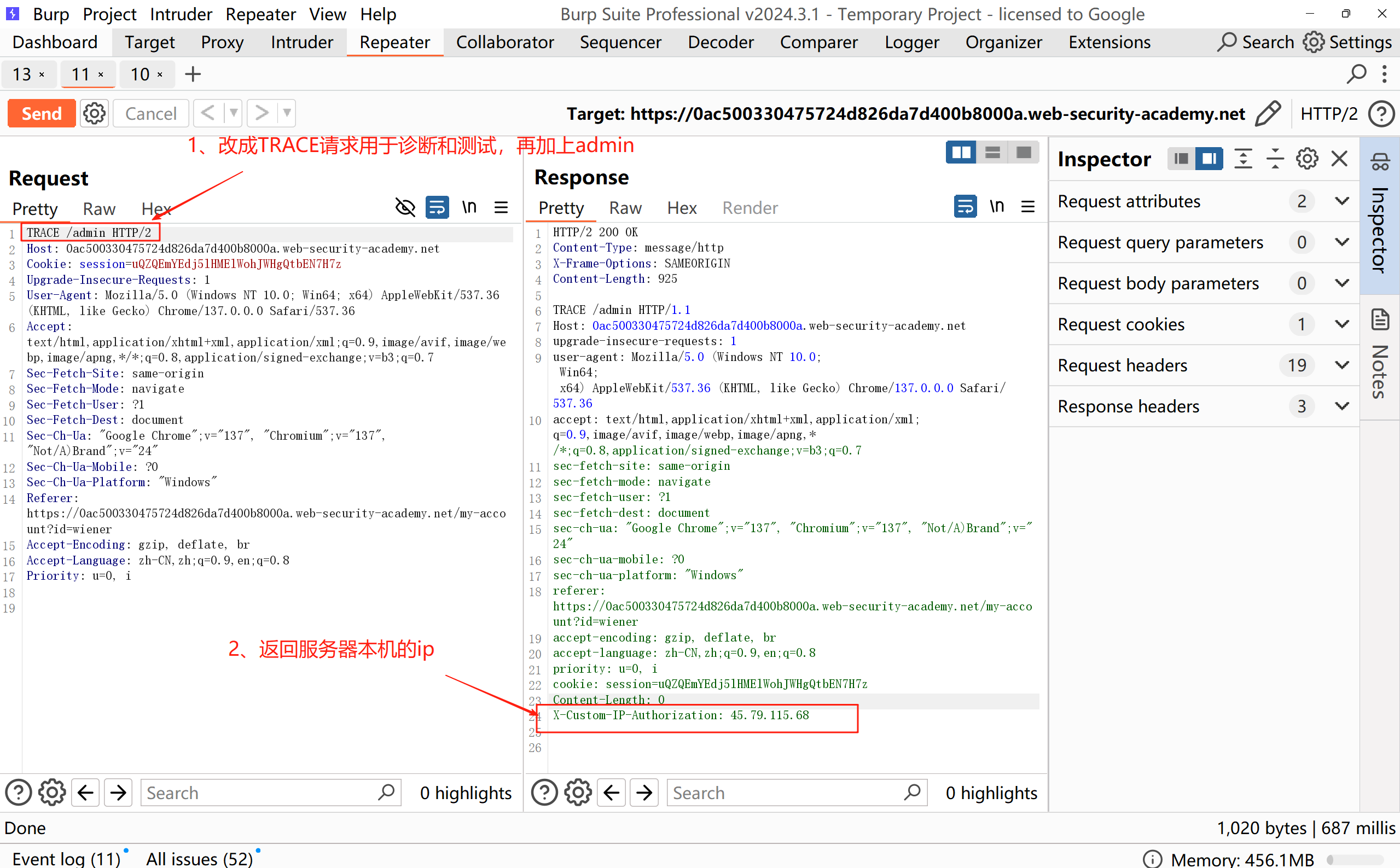Toggle line wrap icon in Request panel
This screenshot has height=868, width=1400.
(x=437, y=207)
